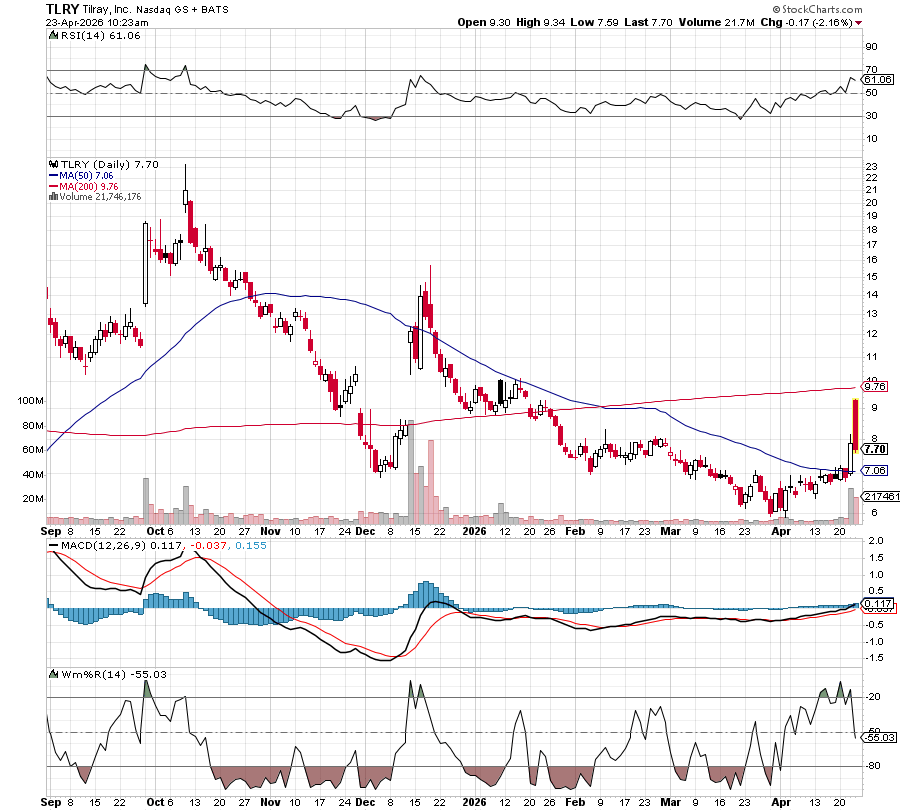
Task: Click the 0.117 MACD value tag
Action: (876, 603)
